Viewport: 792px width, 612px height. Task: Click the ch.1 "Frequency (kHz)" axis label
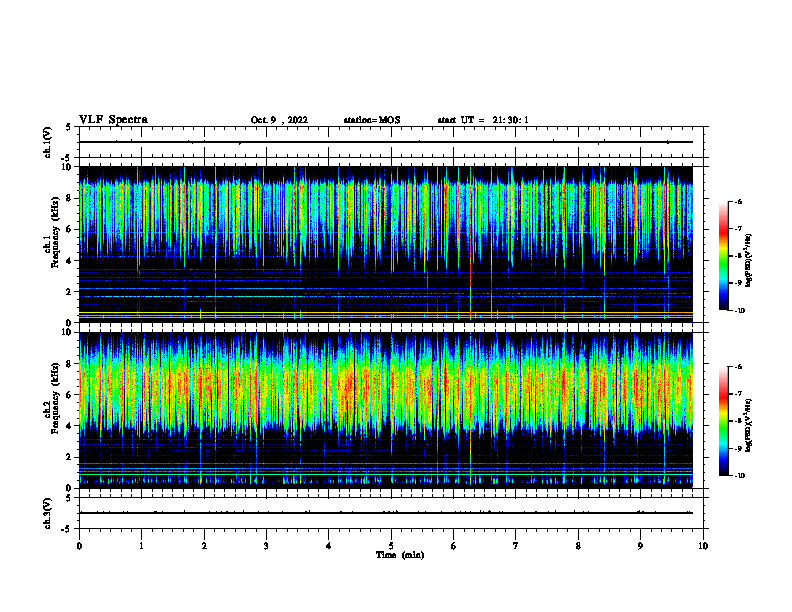tap(55, 232)
